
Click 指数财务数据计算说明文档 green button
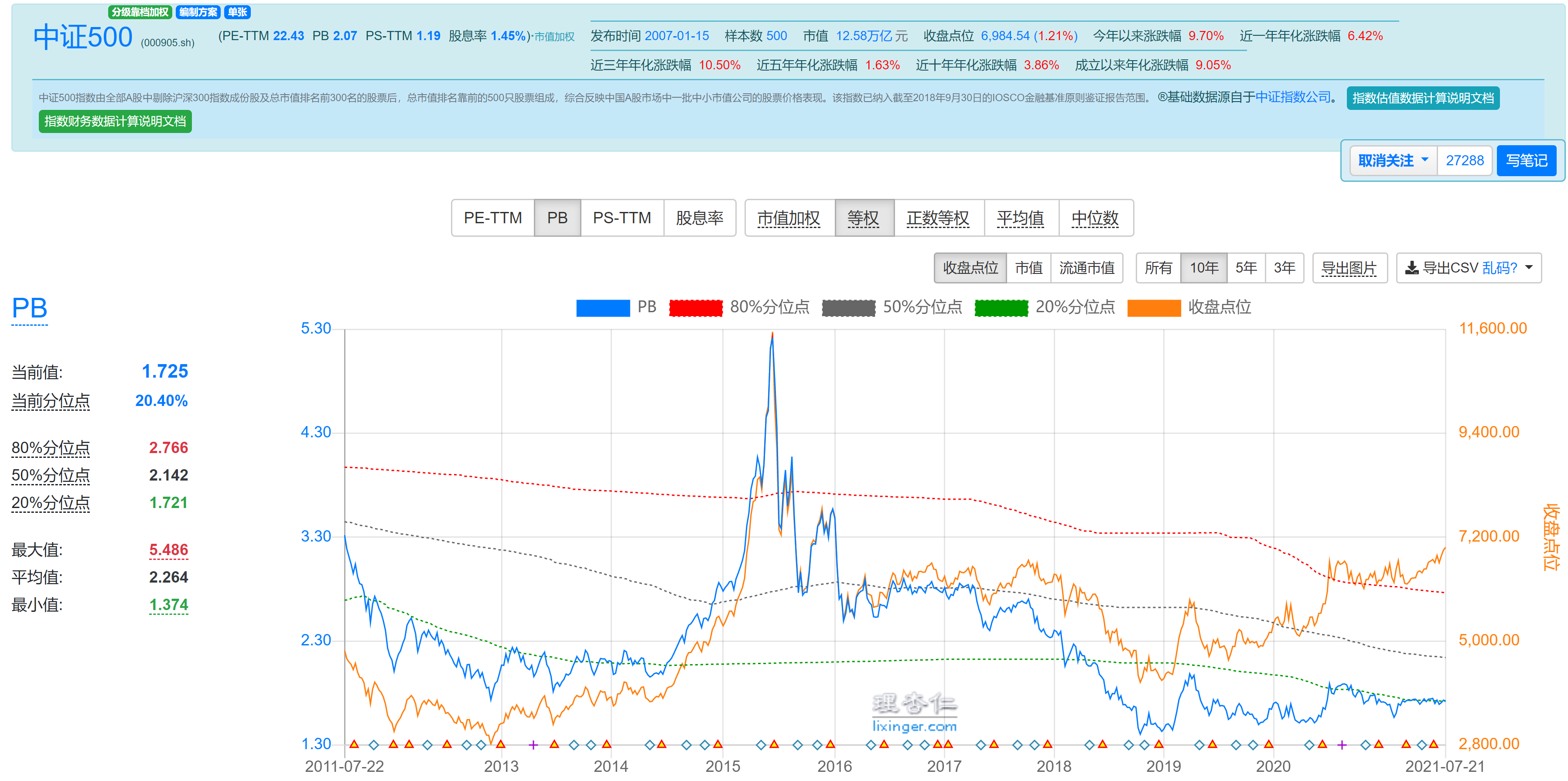[115, 121]
